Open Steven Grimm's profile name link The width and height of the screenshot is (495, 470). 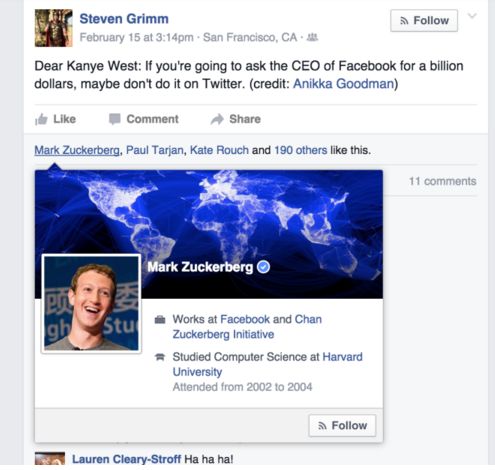124,19
